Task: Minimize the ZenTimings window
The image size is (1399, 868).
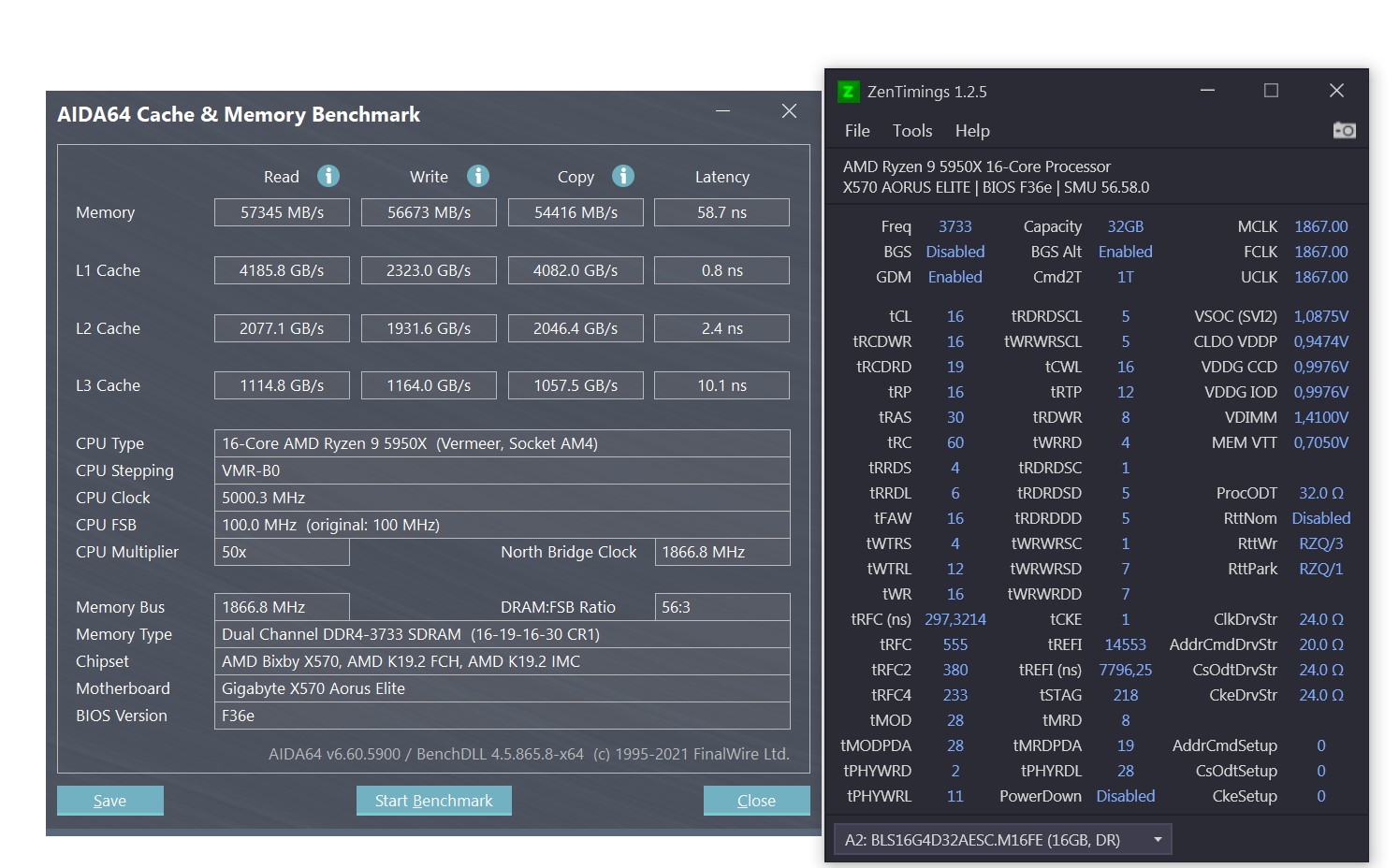Action: pos(1207,91)
